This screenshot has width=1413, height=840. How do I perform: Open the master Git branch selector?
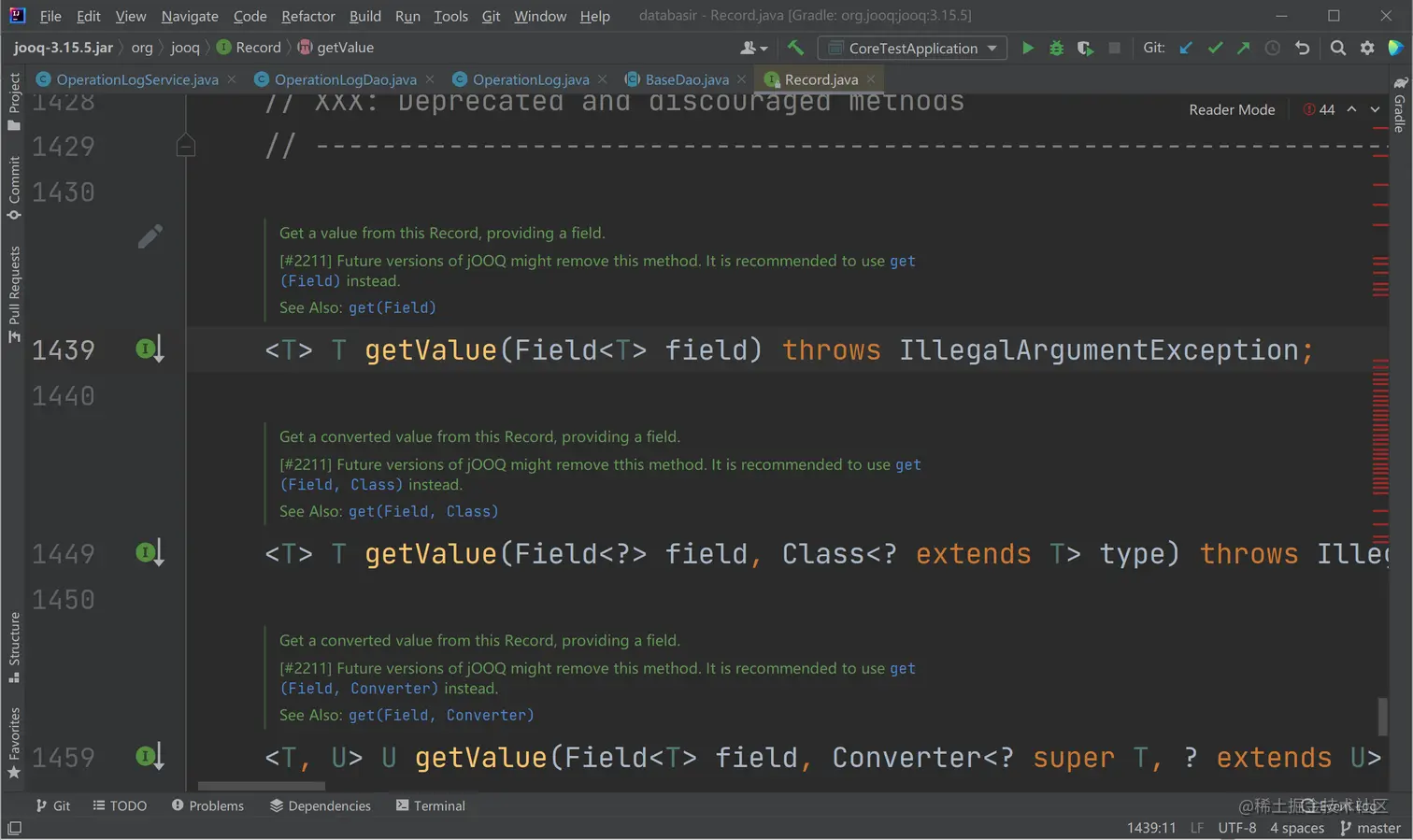tap(1370, 828)
